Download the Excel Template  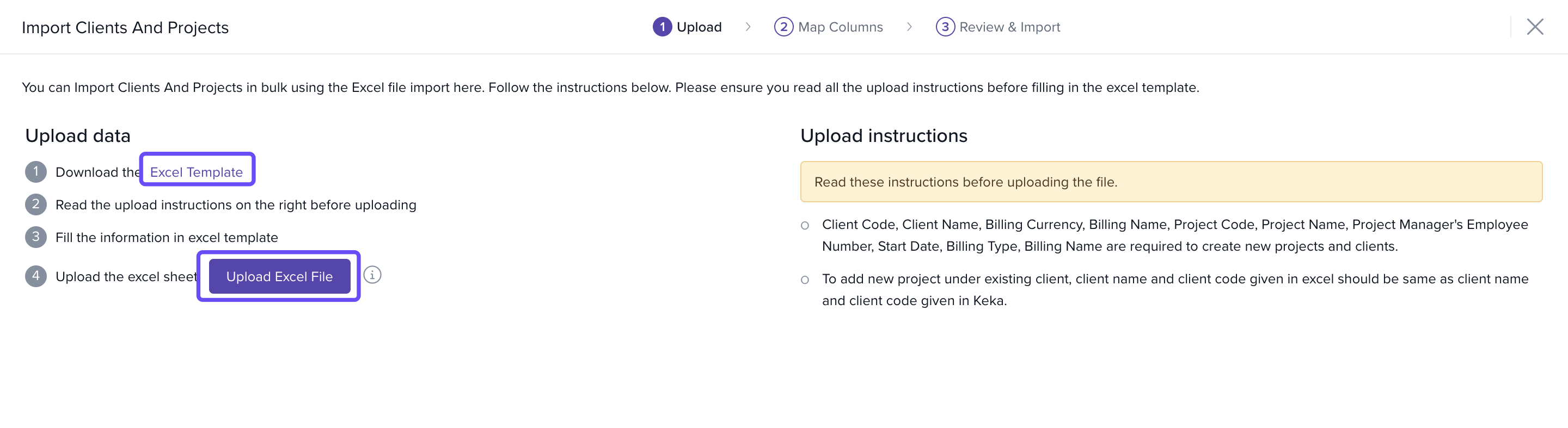click(196, 172)
